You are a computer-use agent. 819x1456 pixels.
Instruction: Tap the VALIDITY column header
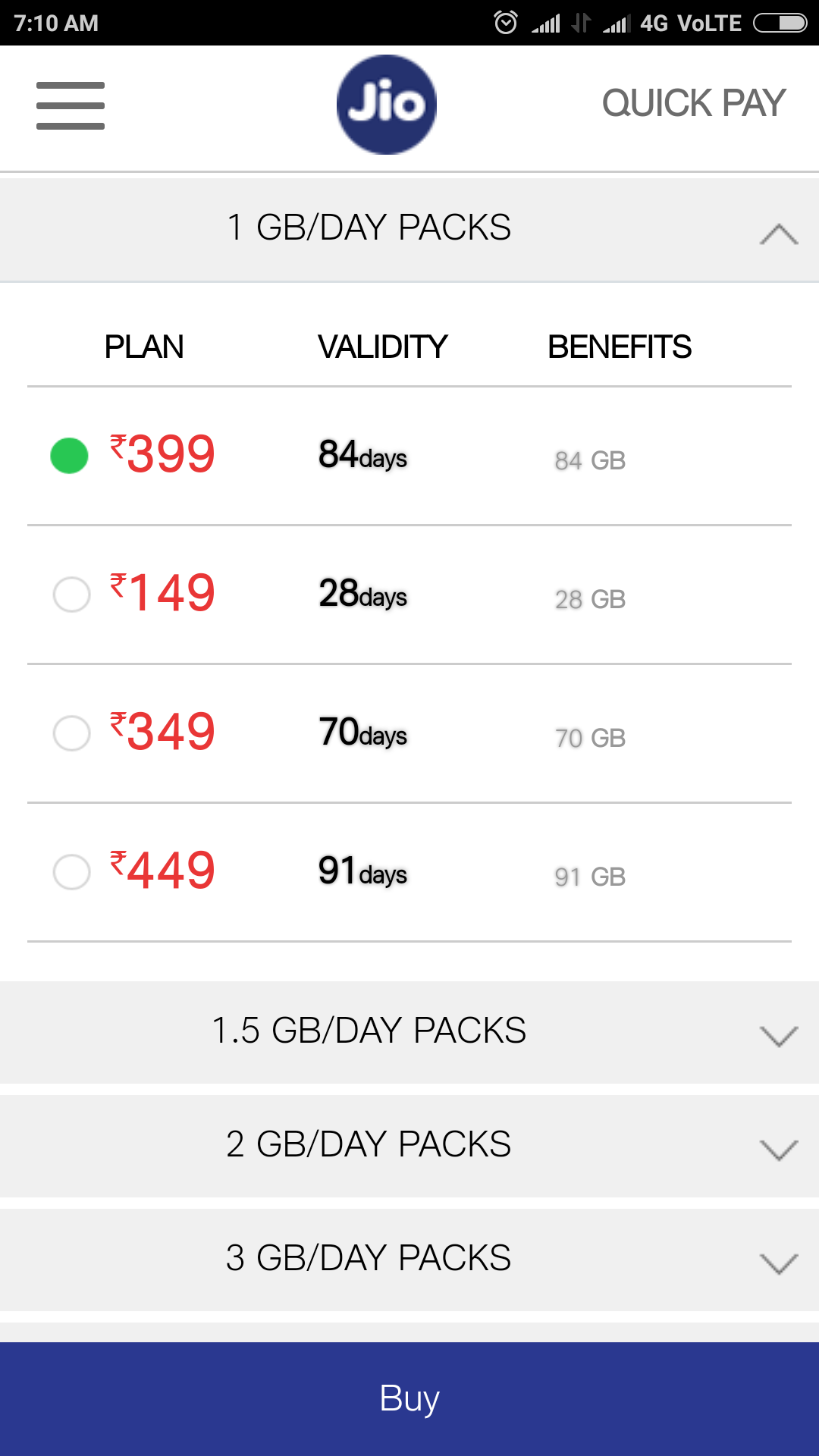click(382, 347)
